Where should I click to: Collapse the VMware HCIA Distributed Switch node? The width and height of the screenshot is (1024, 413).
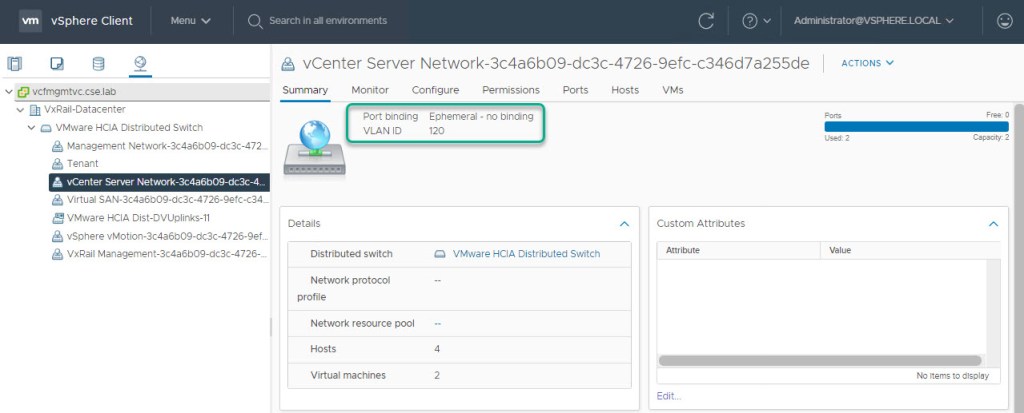click(x=31, y=127)
